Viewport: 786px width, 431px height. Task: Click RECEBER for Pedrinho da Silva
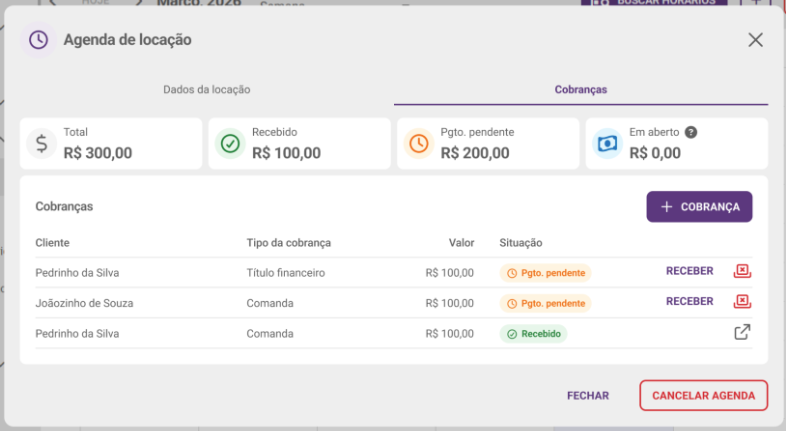click(x=689, y=271)
